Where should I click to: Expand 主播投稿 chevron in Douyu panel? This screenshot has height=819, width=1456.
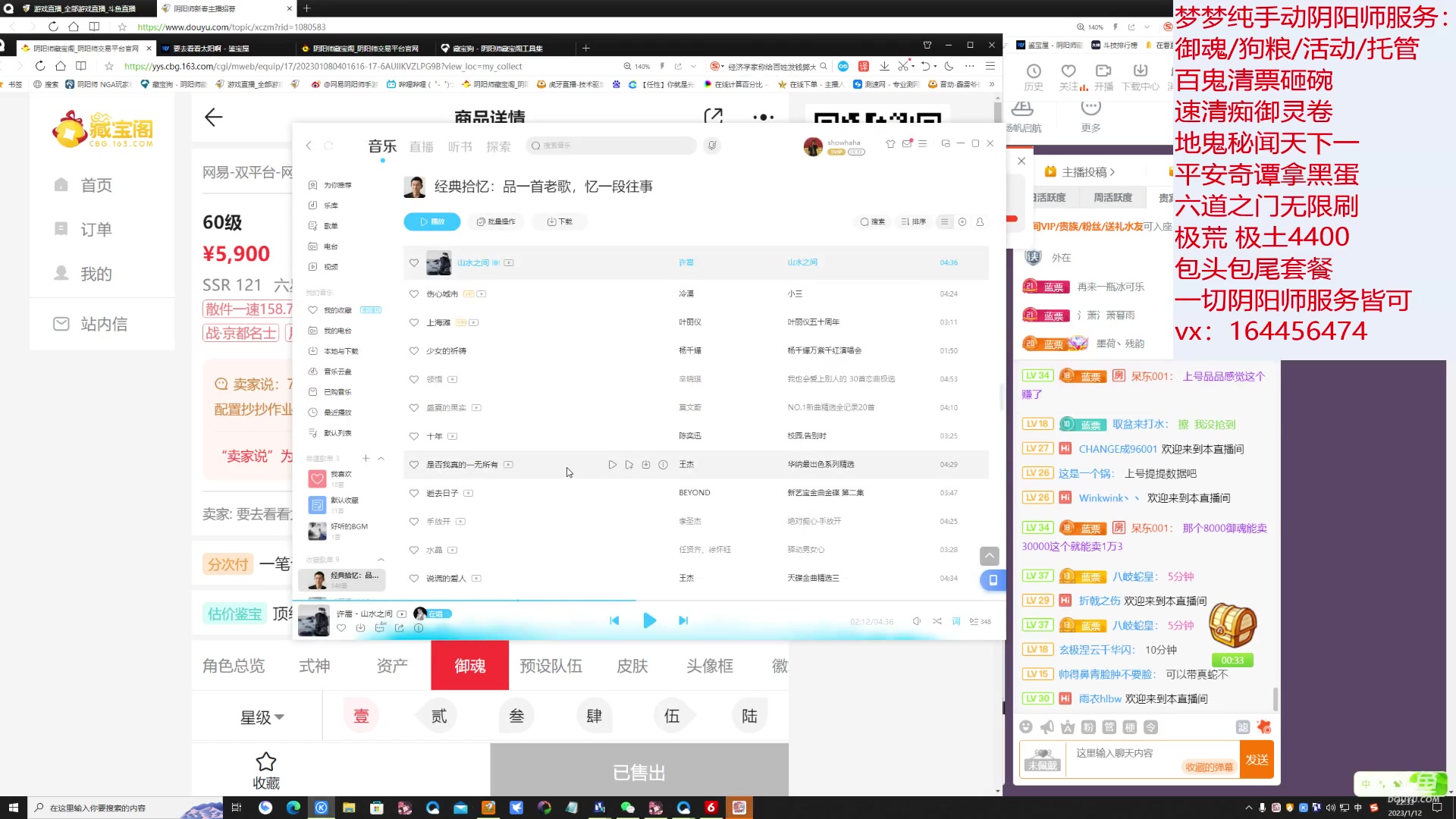[1112, 173]
